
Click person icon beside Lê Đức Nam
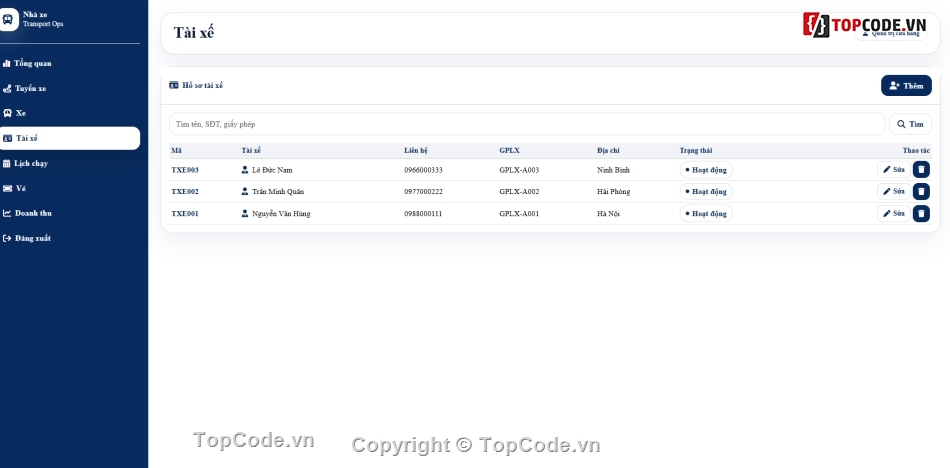[x=245, y=170]
